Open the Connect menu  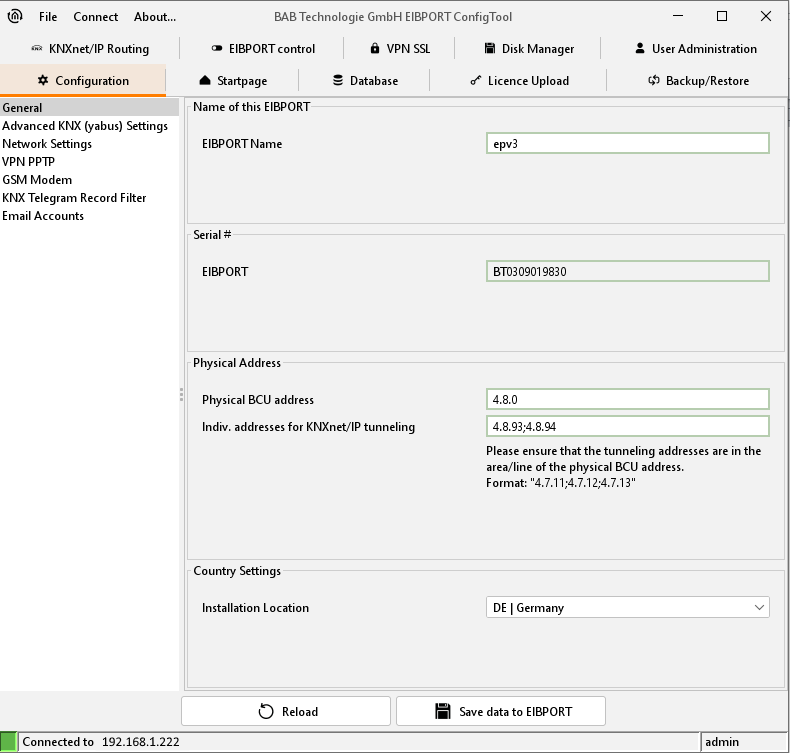tap(96, 17)
